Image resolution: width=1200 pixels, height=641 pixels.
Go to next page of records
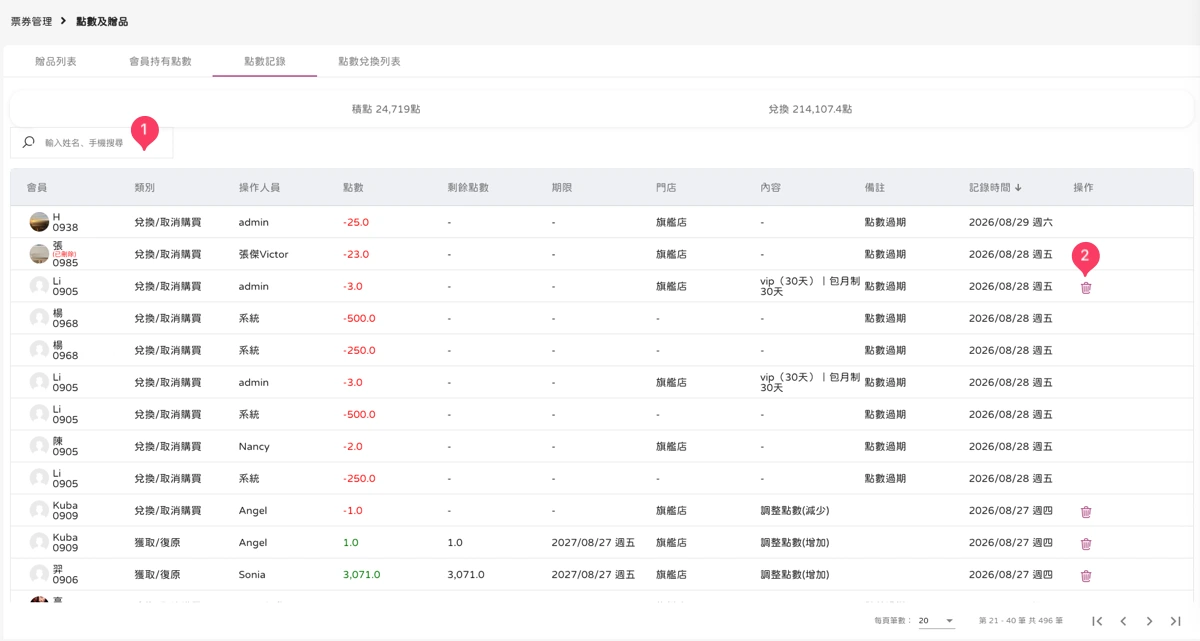coord(1149,621)
